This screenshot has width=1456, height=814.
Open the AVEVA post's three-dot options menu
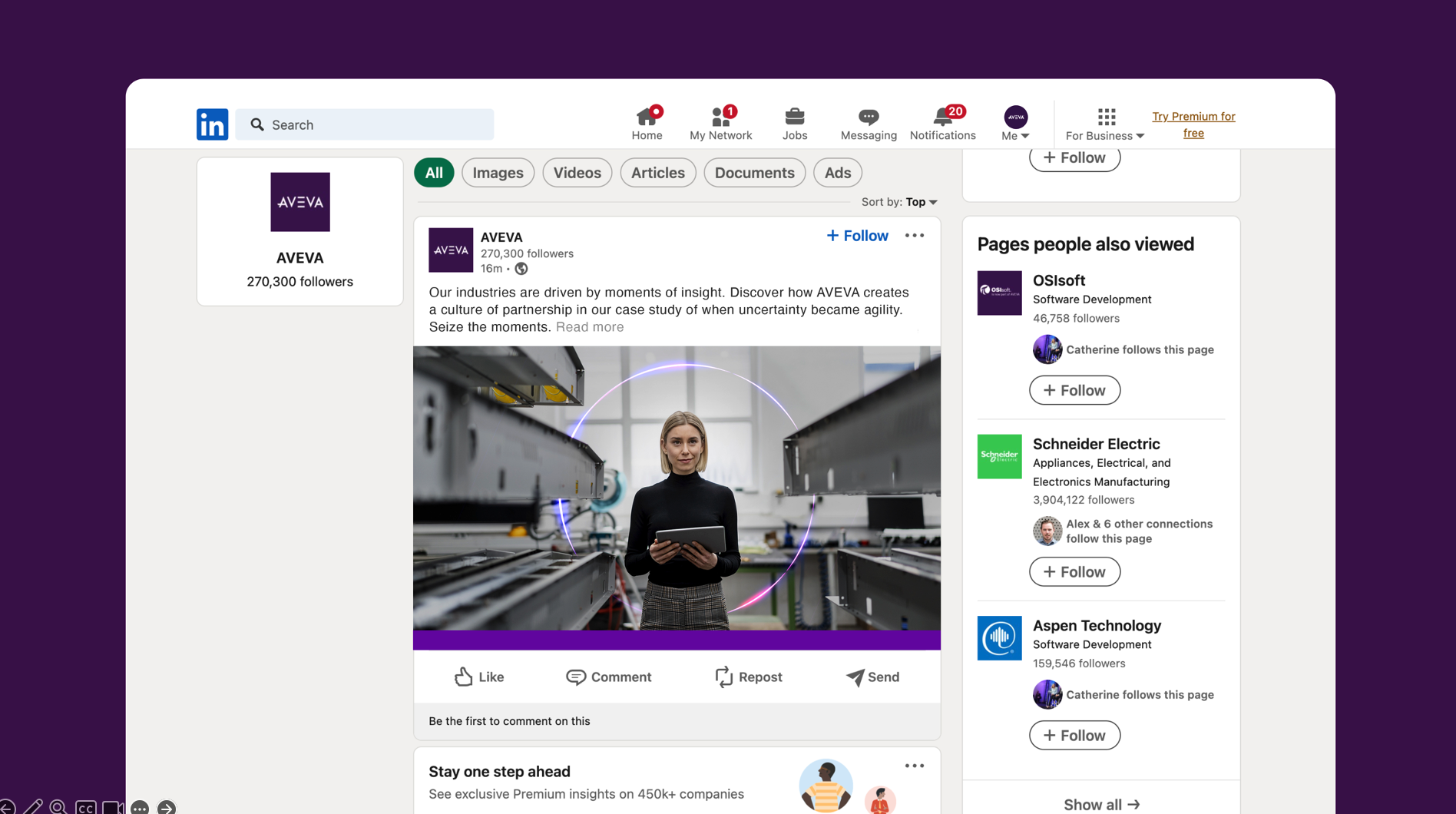pos(914,236)
